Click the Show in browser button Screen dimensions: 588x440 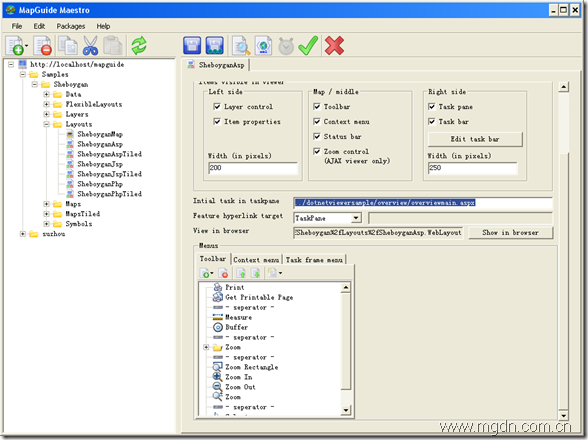click(510, 233)
